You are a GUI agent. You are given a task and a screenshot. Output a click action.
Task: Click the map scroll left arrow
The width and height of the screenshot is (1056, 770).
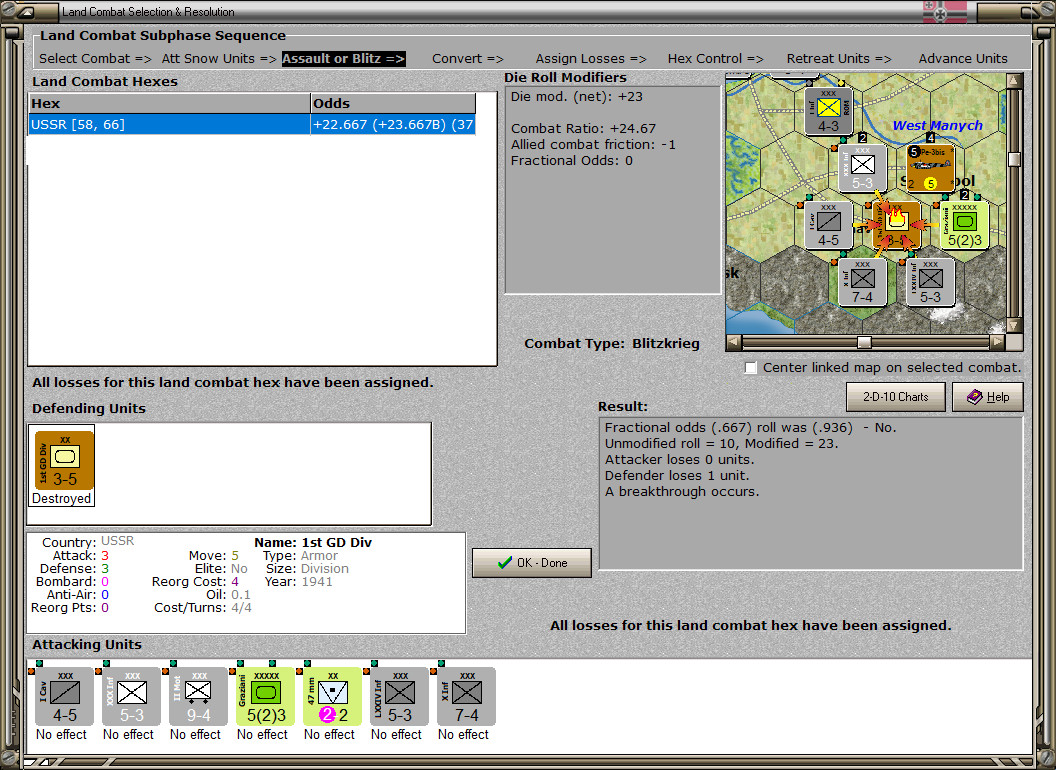(x=734, y=342)
